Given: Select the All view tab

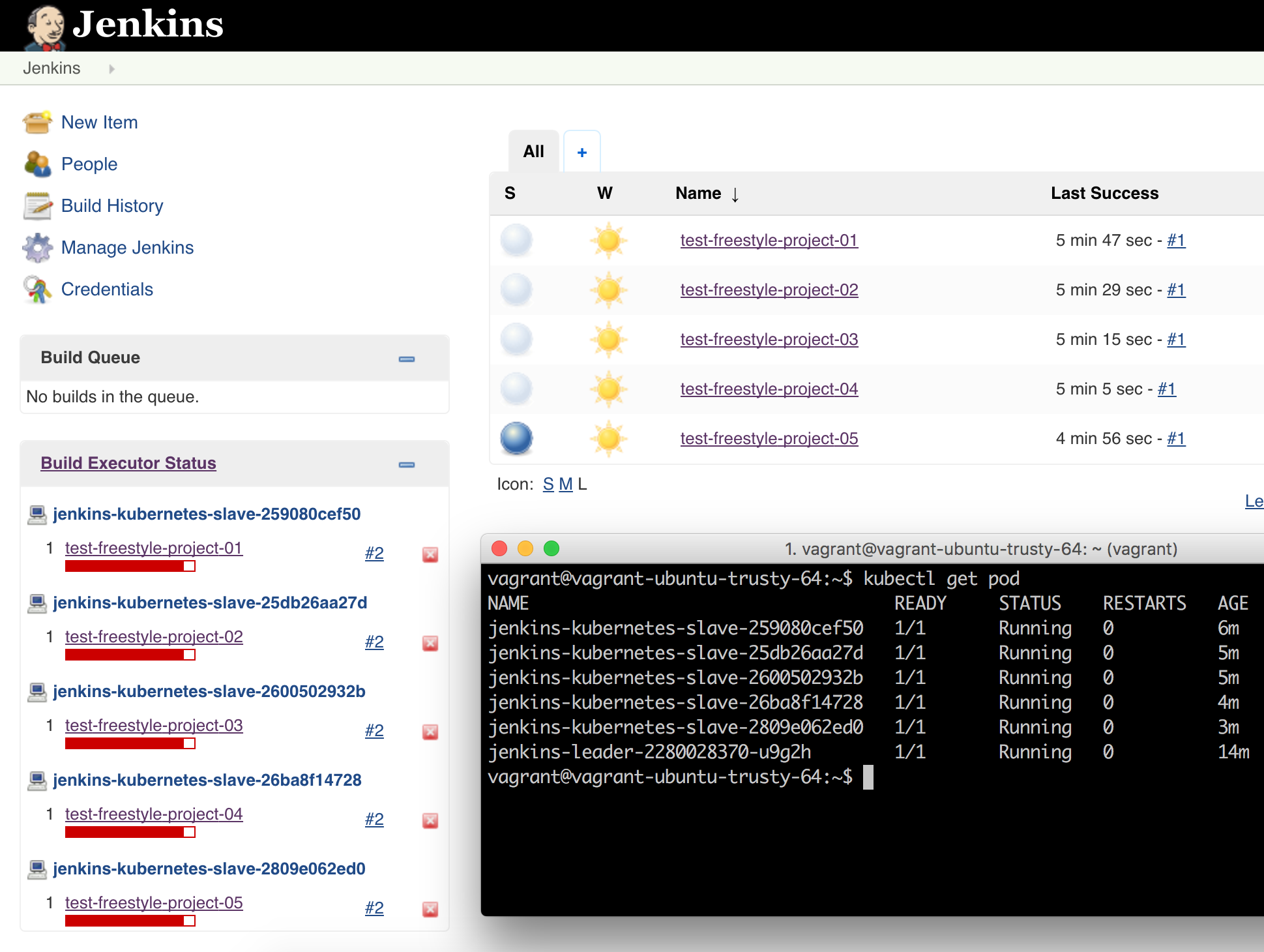Looking at the screenshot, I should [x=533, y=151].
